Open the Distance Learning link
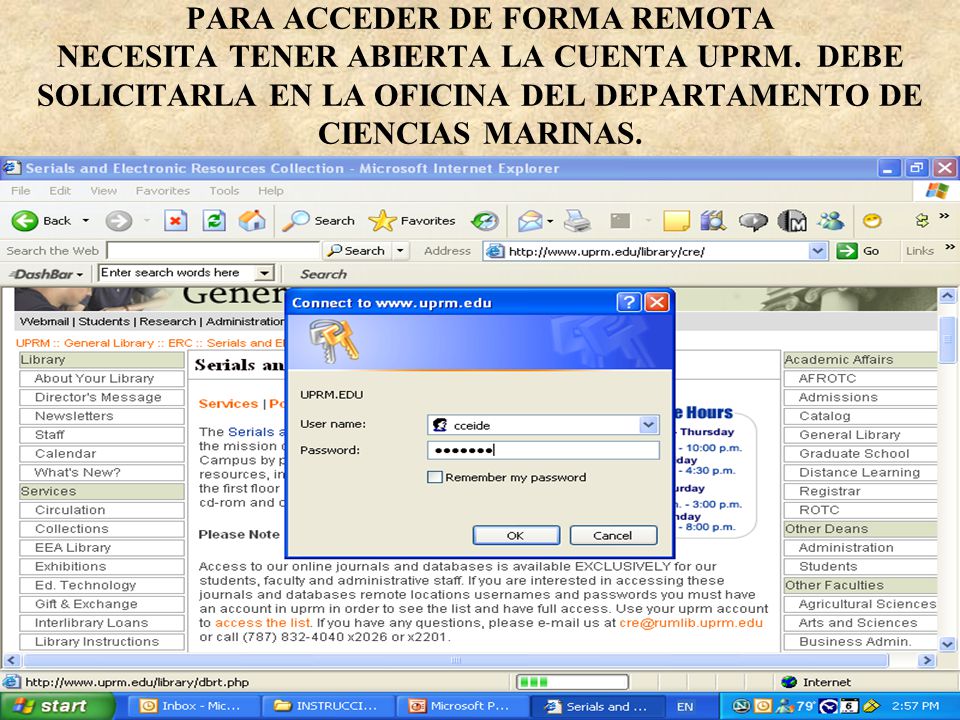The image size is (960, 720). coord(860,473)
